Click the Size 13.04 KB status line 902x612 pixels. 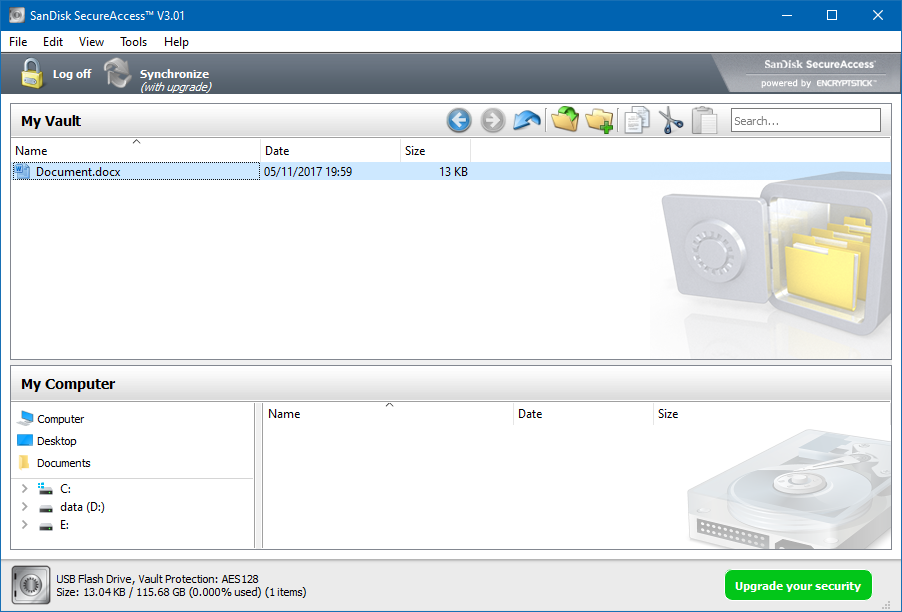click(181, 592)
